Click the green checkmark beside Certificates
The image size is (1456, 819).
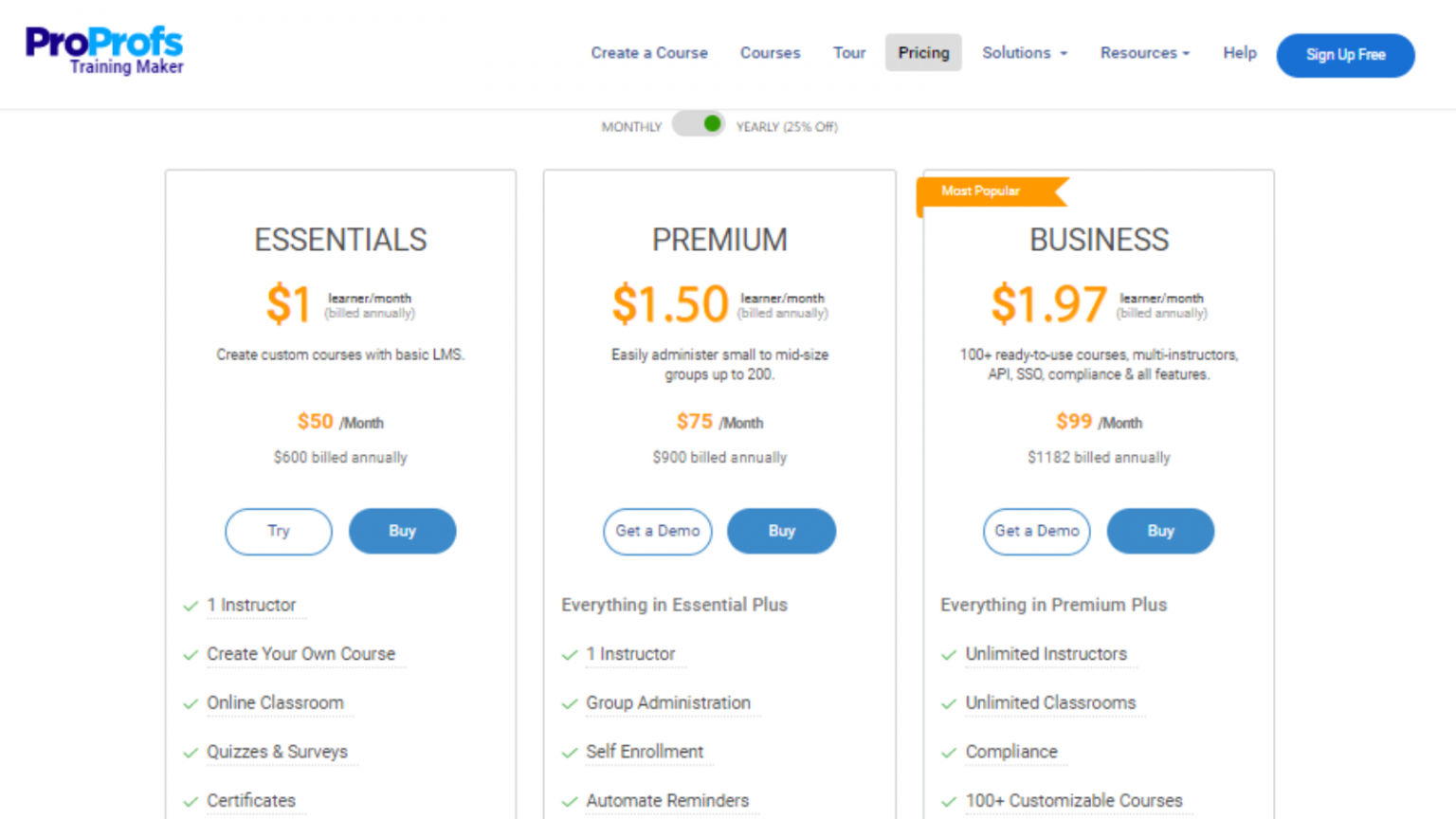tap(191, 801)
